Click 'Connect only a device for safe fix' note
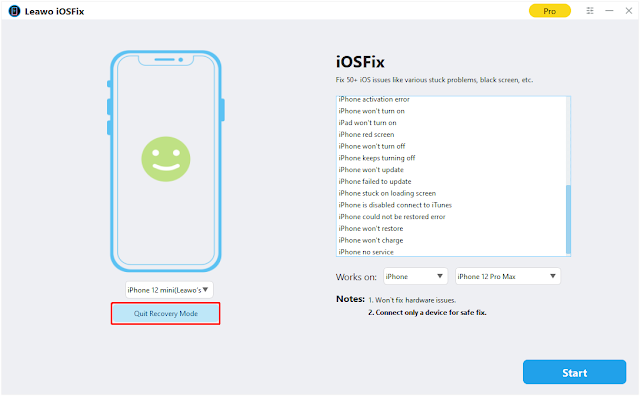640x396 pixels. pyautogui.click(x=427, y=313)
